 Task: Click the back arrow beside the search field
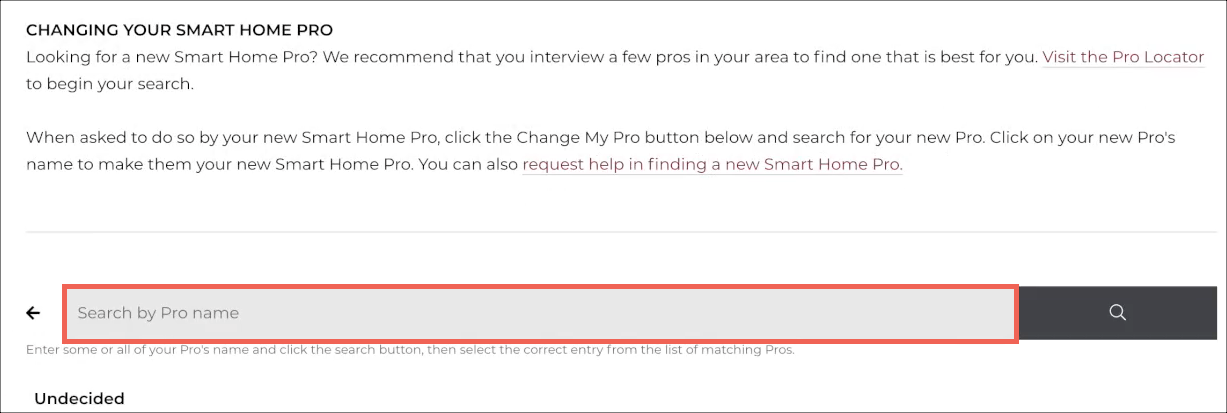coord(33,313)
